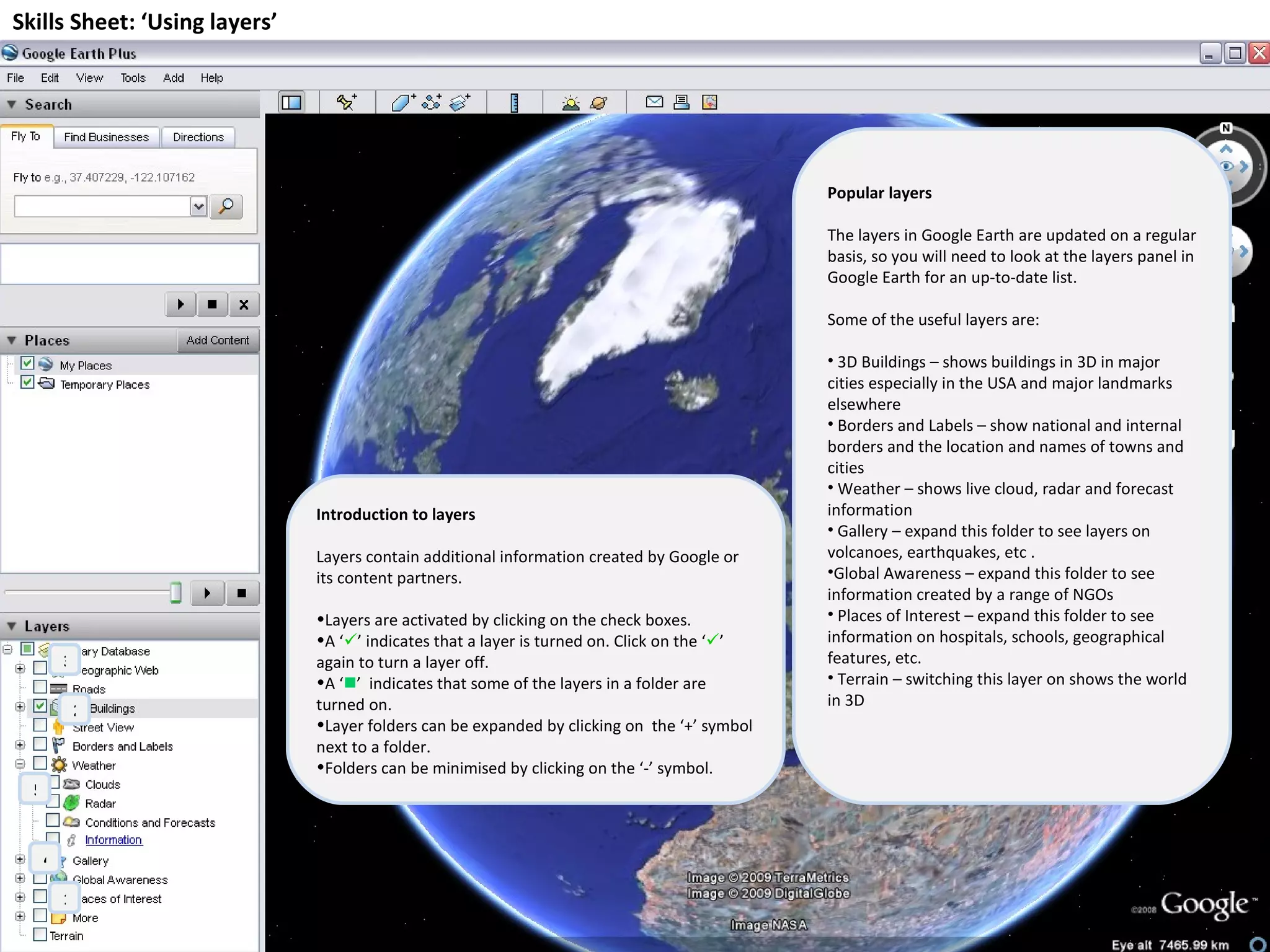Collapse the Layers panel triangle

pos(11,626)
